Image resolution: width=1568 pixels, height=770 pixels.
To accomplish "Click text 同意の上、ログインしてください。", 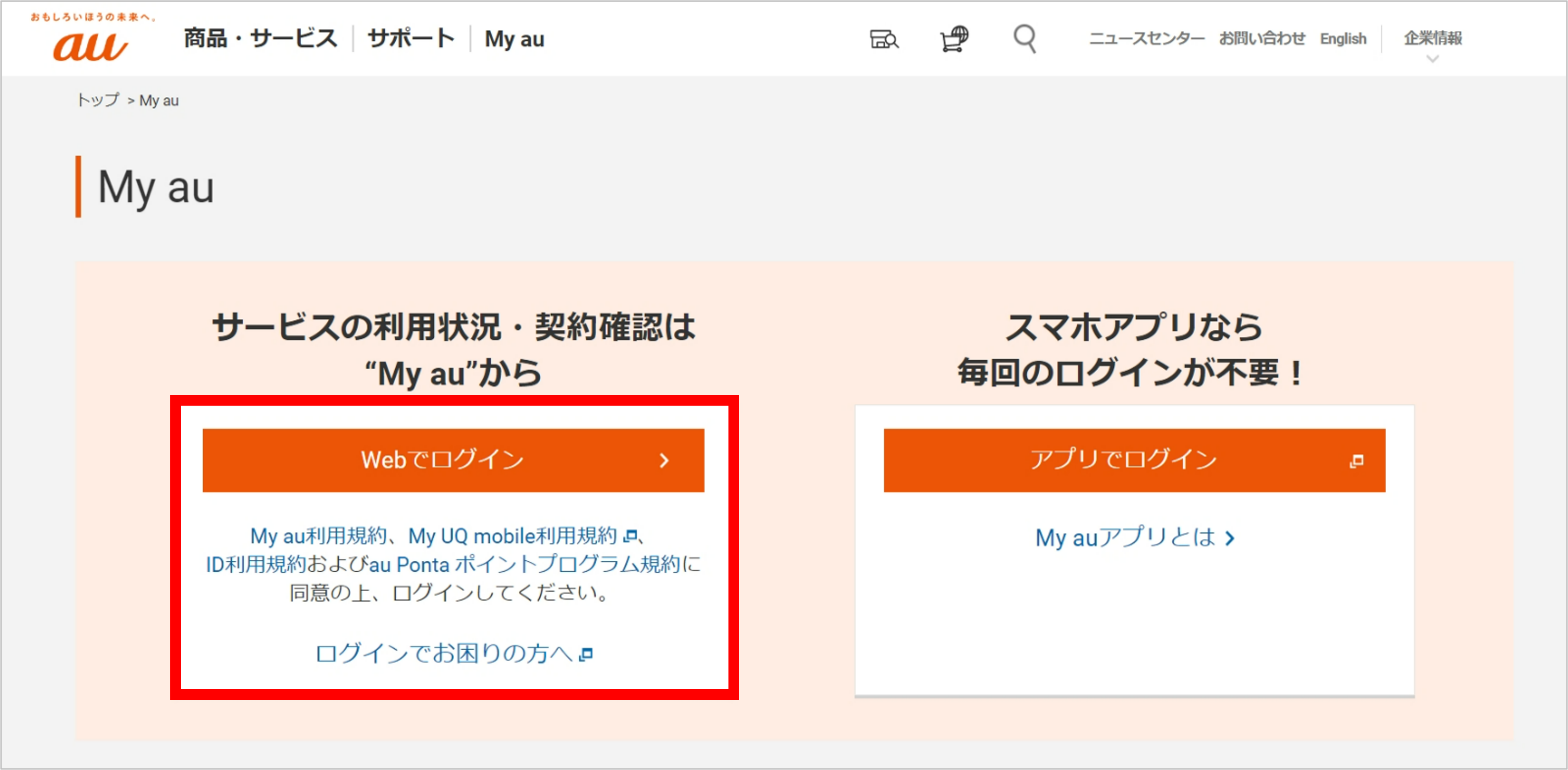I will pyautogui.click(x=450, y=593).
